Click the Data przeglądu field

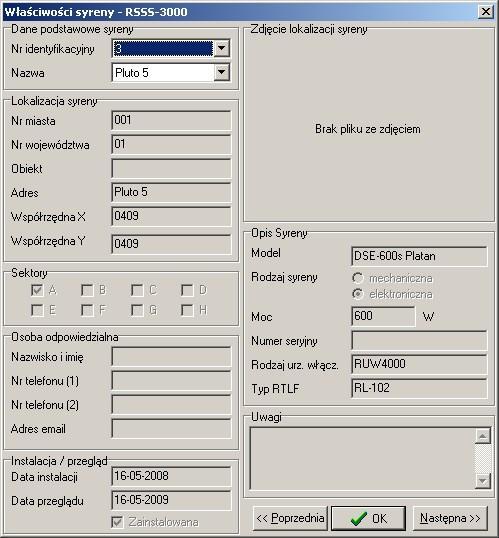point(171,500)
